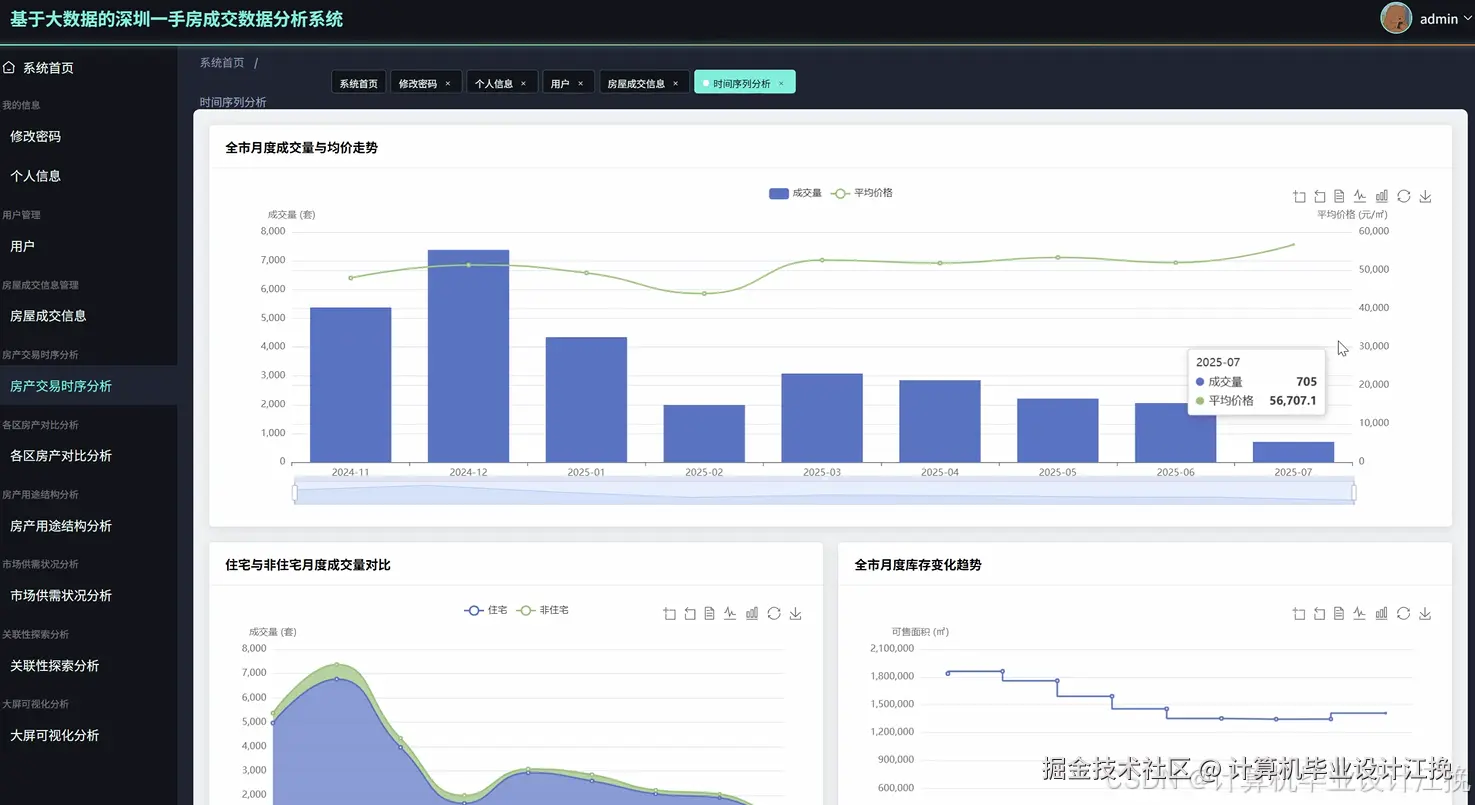This screenshot has height=805, width=1475.
Task: Switch 全市月度成交量与均价走势 chart to bar type
Action: pos(1382,197)
